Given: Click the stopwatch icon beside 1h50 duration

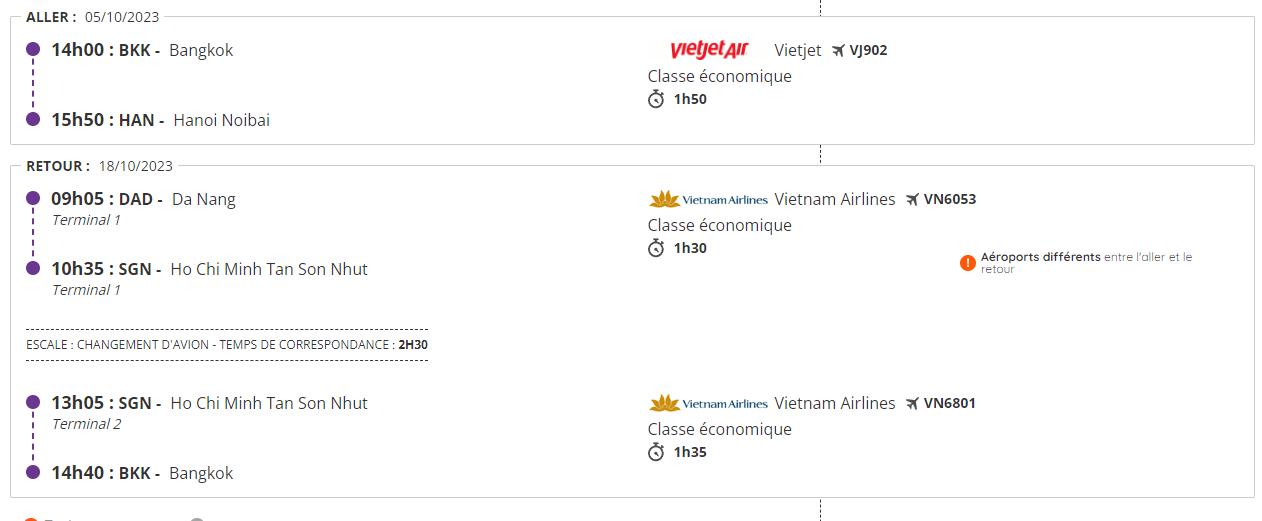Looking at the screenshot, I should click(656, 99).
